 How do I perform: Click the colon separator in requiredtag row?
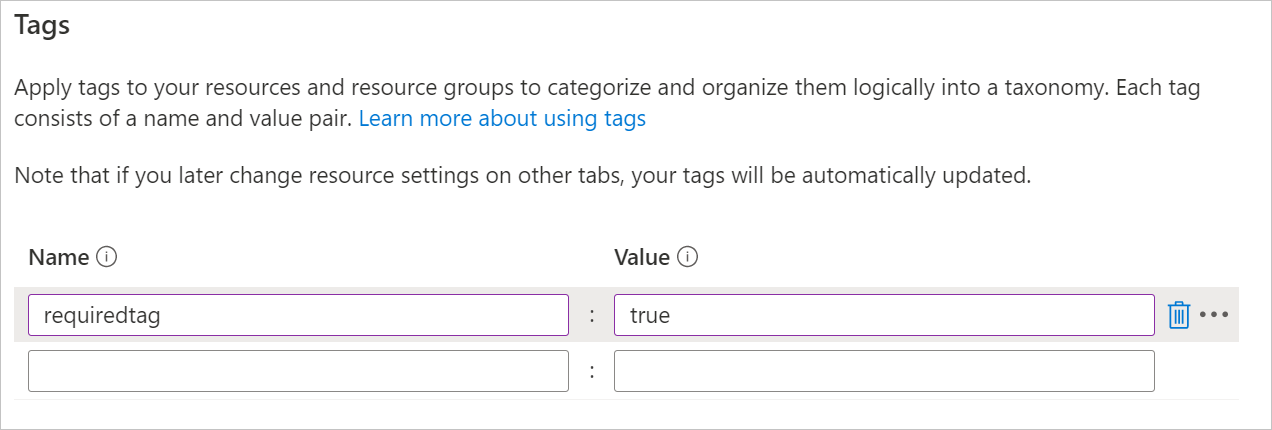592,316
